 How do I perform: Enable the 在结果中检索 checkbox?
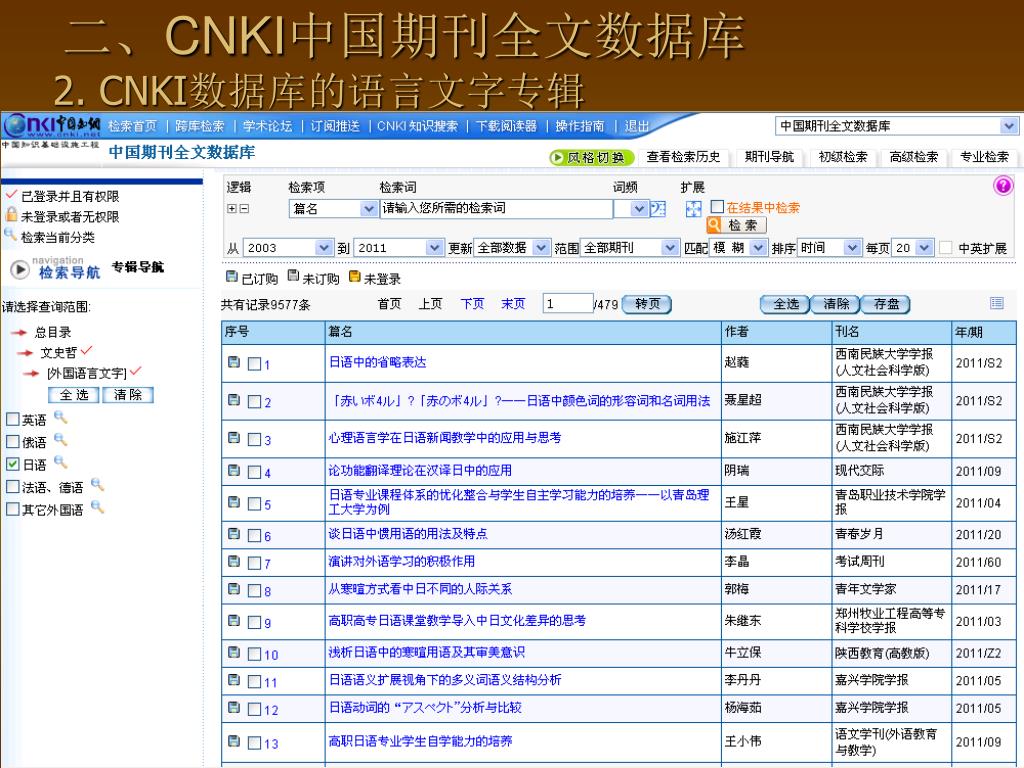[717, 207]
